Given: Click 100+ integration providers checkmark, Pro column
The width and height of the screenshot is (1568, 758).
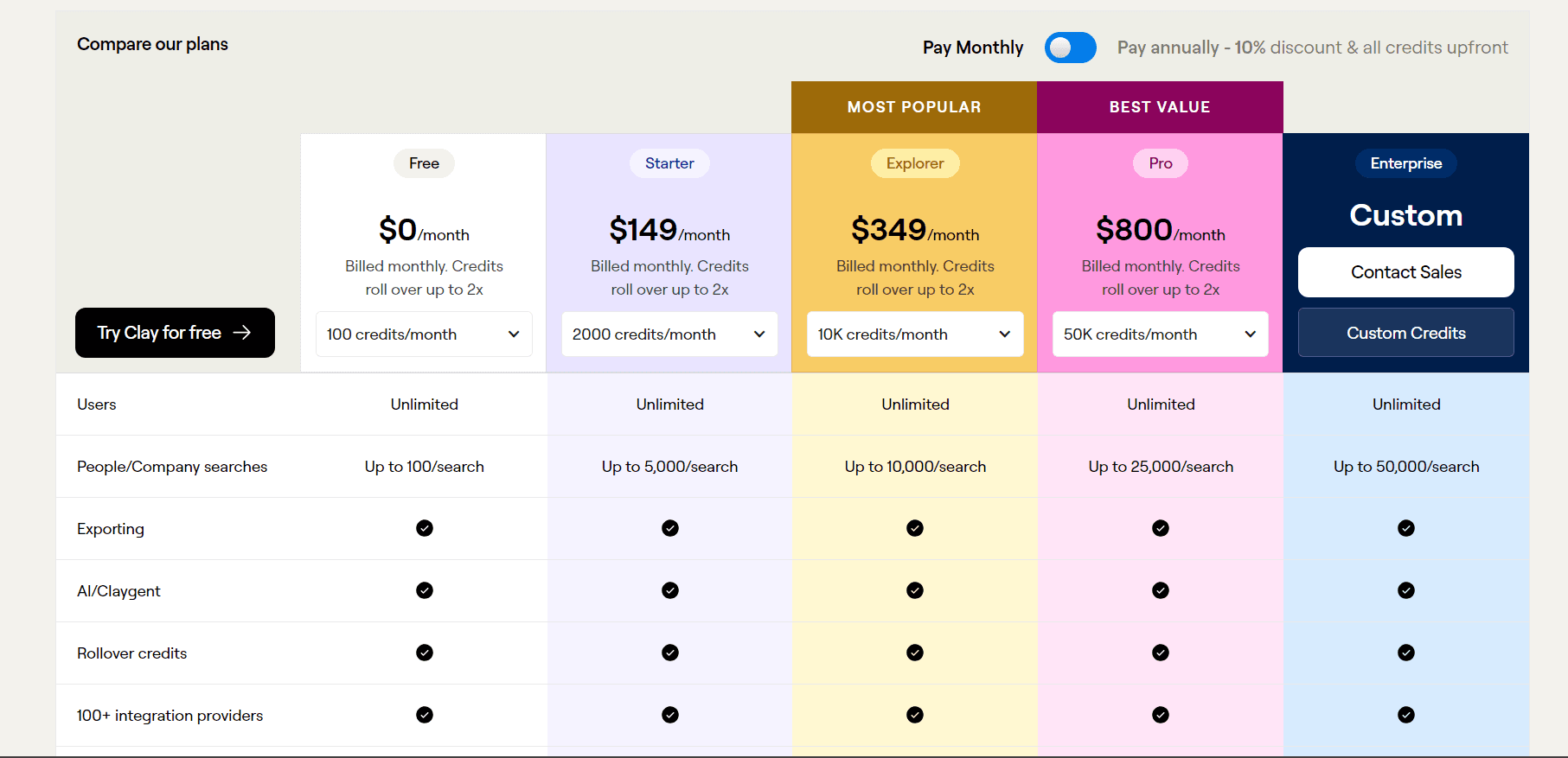Looking at the screenshot, I should pos(1161,715).
